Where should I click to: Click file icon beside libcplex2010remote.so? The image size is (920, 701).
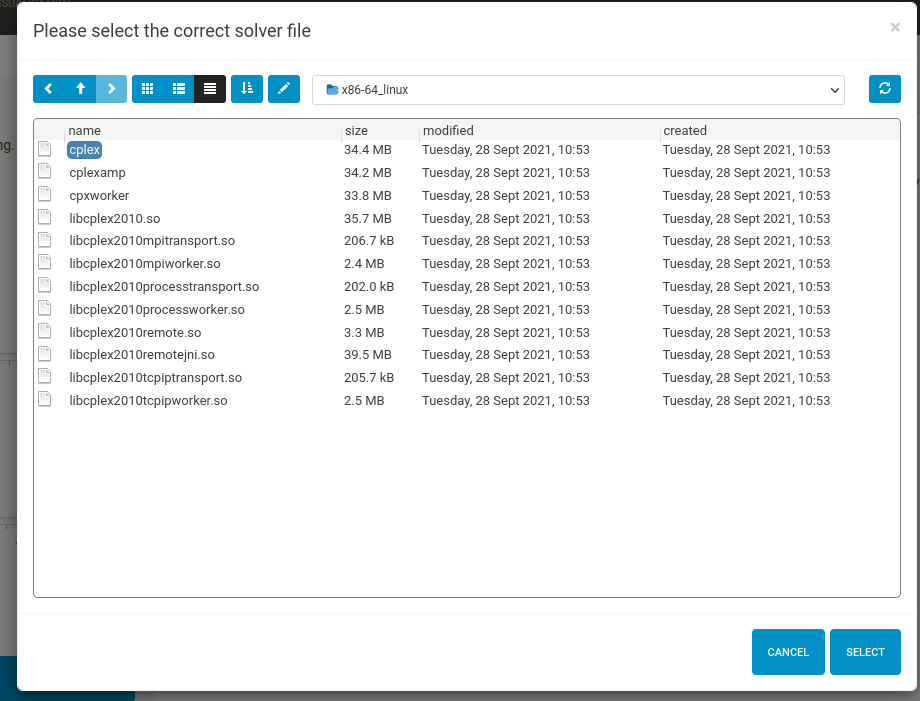coord(45,331)
